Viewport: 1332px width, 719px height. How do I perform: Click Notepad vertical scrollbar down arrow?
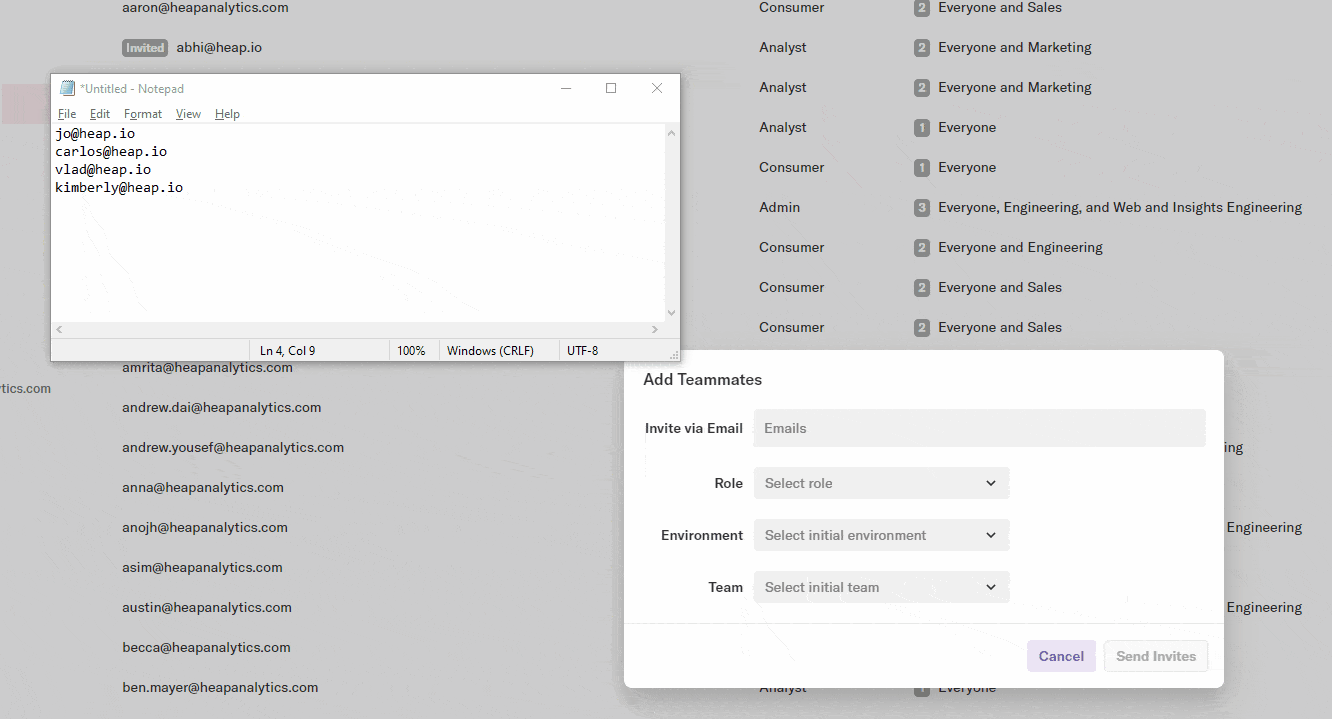(x=672, y=313)
